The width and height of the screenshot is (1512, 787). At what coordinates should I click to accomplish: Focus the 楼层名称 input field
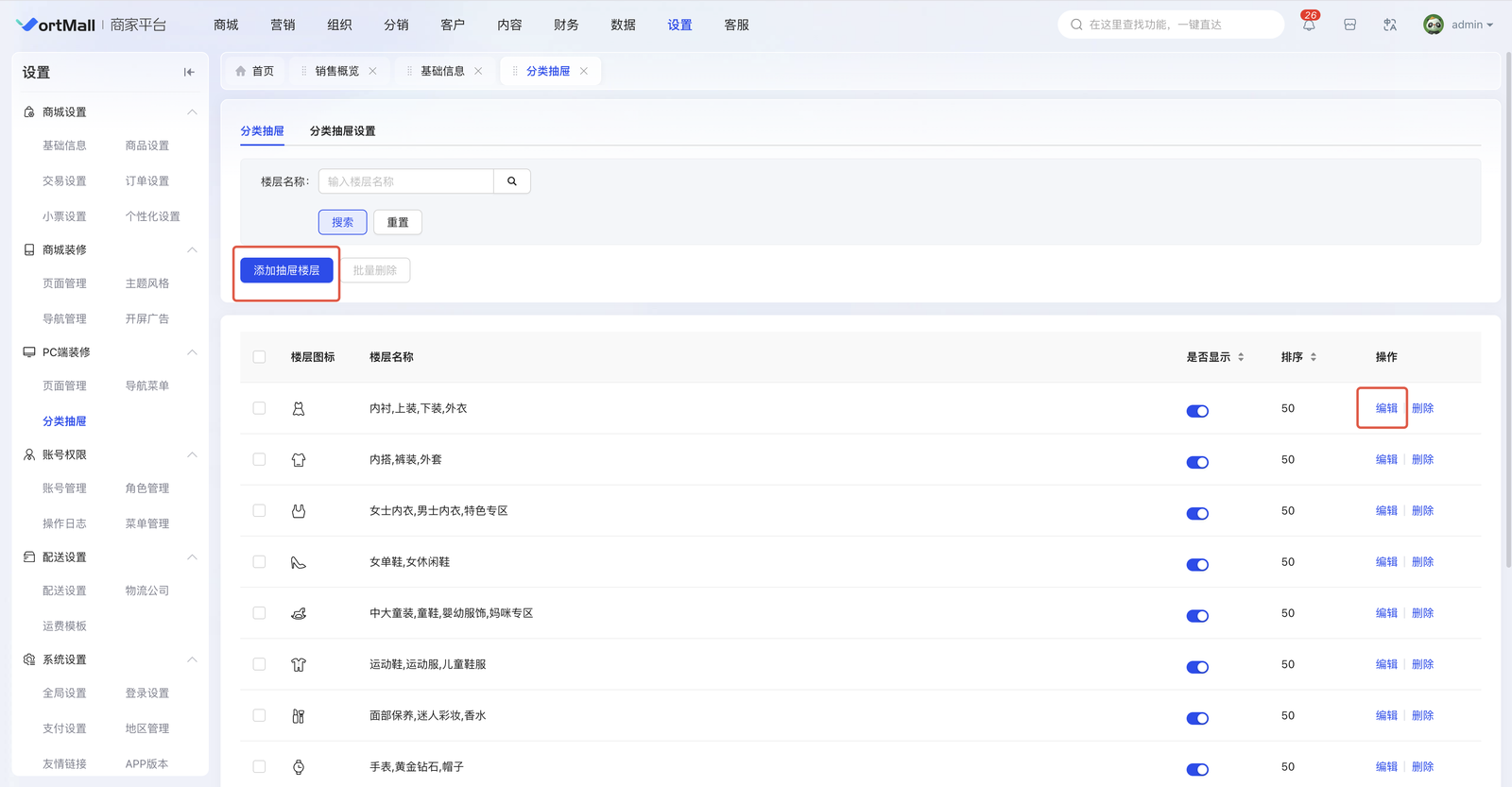pyautogui.click(x=406, y=181)
